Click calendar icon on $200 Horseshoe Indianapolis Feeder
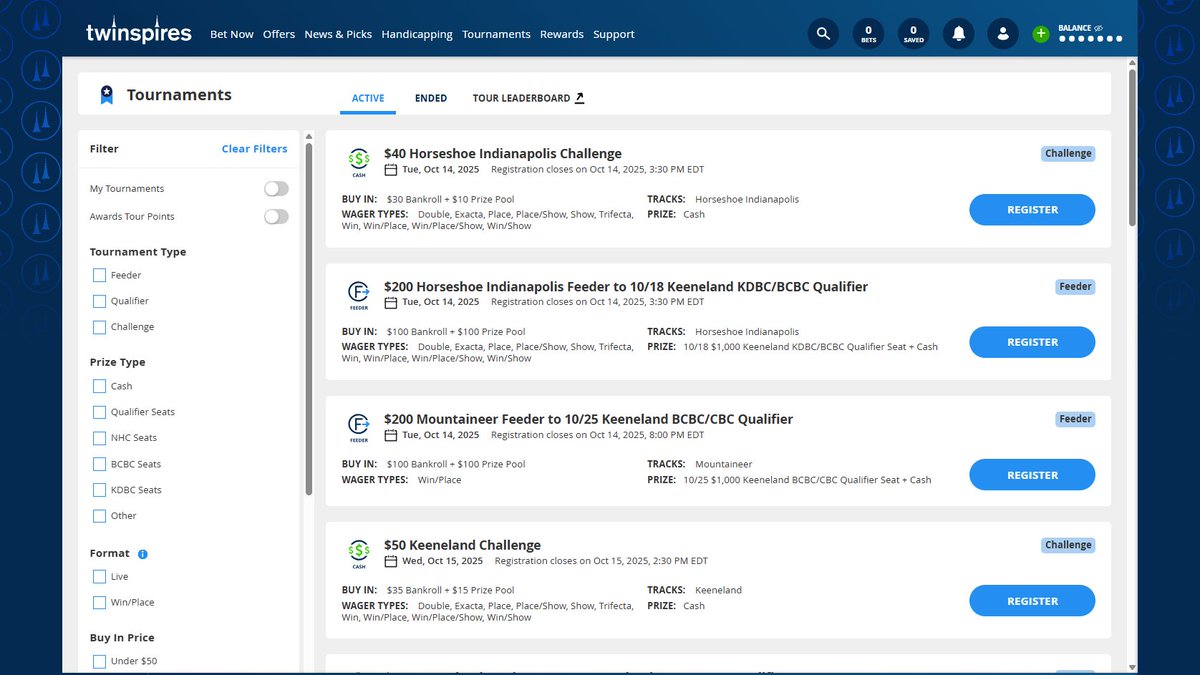Screen dimensions: 1200x675 click(391, 302)
